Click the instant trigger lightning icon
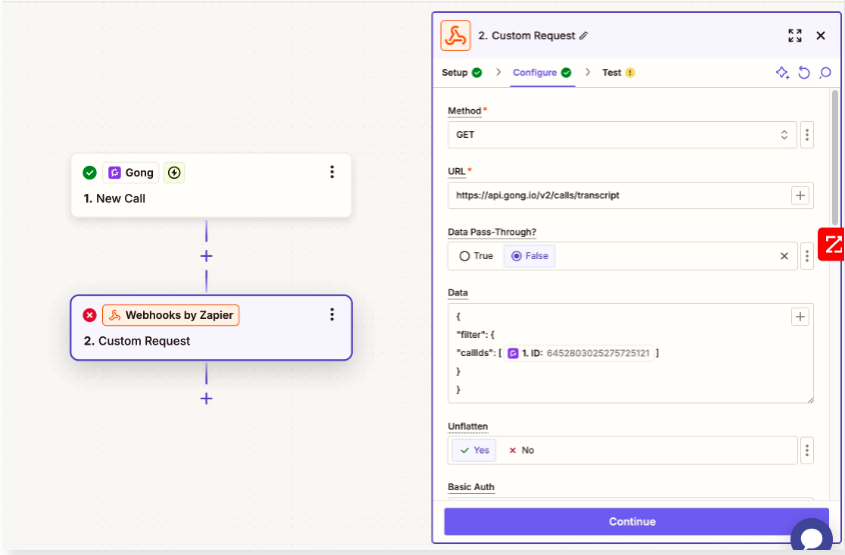Screen dimensions: 845x555 tap(174, 172)
